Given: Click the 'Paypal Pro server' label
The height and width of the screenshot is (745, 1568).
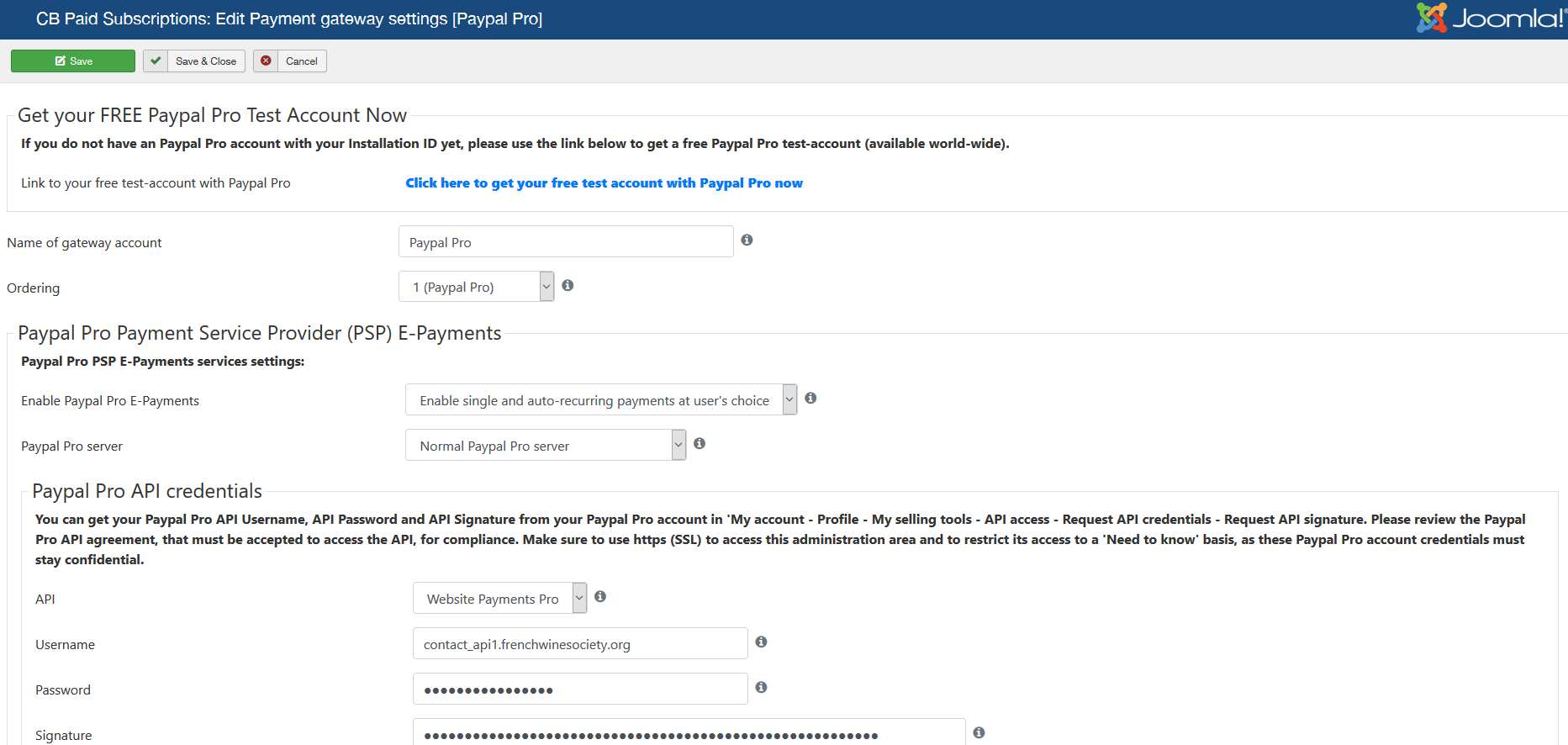Looking at the screenshot, I should [71, 446].
